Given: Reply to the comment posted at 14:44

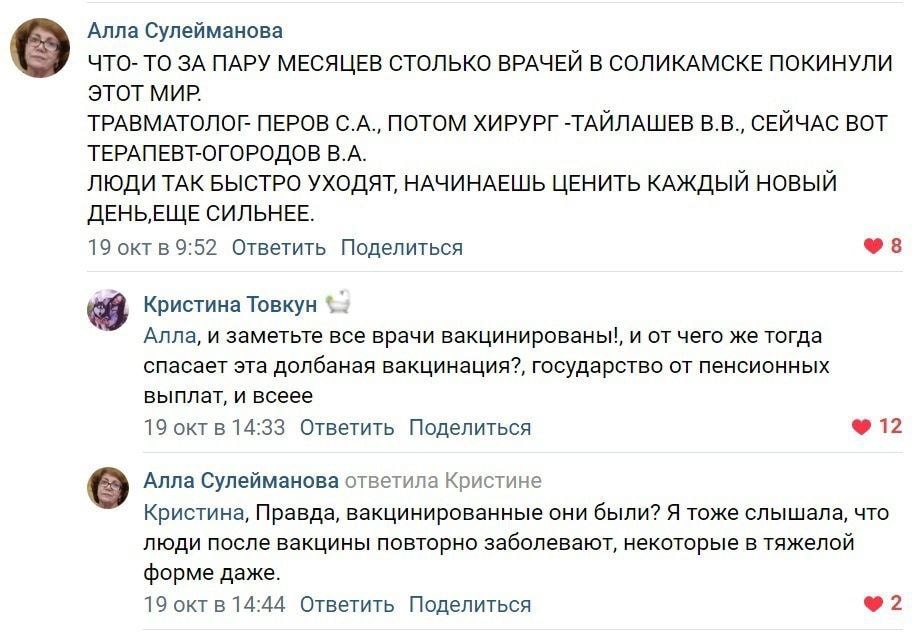Looking at the screenshot, I should coord(347,604).
